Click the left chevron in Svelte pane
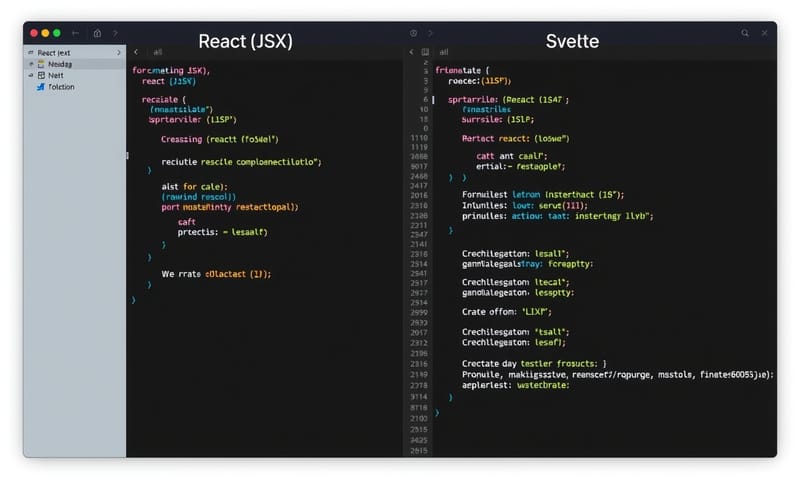This screenshot has width=800, height=480. pyautogui.click(x=411, y=51)
